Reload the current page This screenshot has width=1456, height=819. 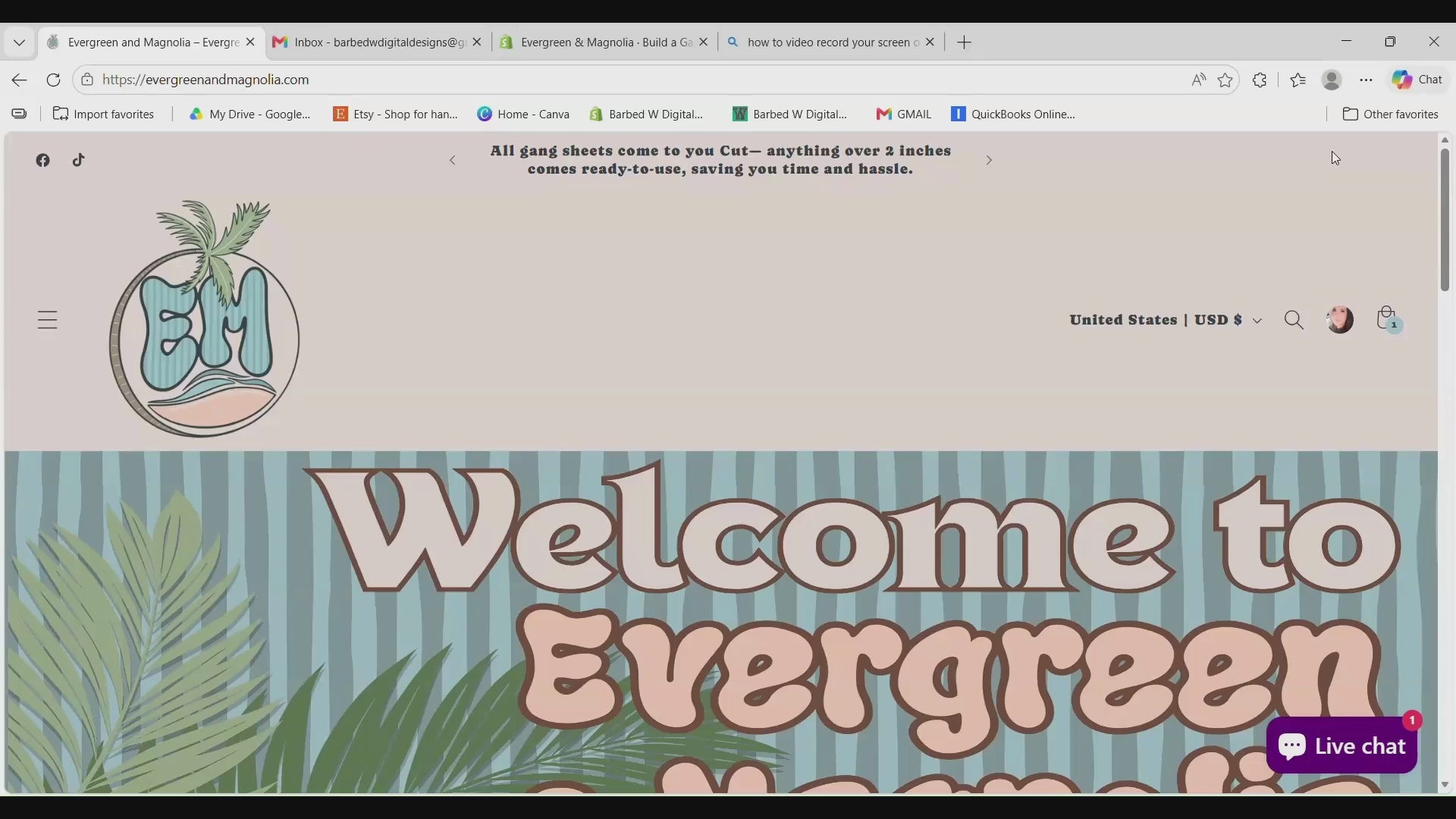click(53, 80)
